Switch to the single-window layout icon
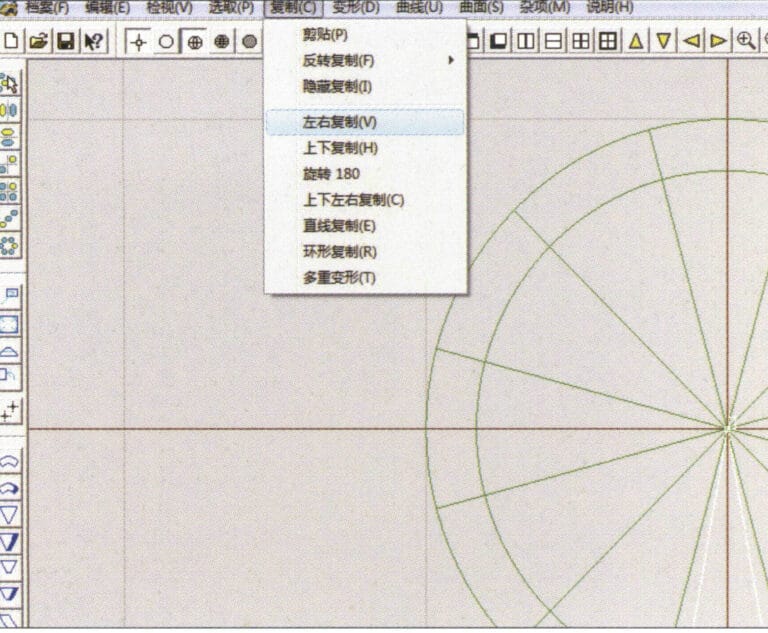Viewport: 768px width, 633px height. [499, 41]
